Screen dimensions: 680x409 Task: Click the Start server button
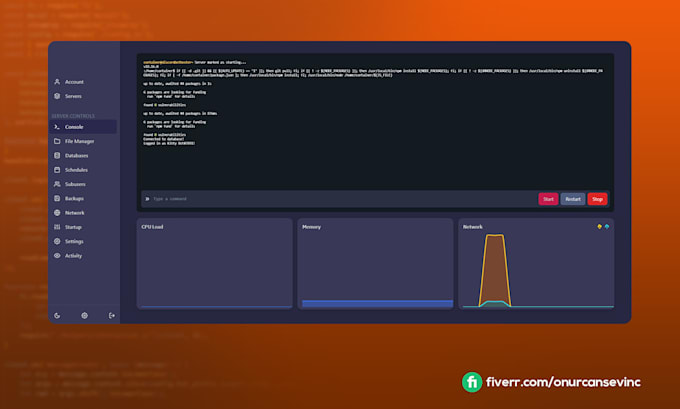[x=548, y=199]
